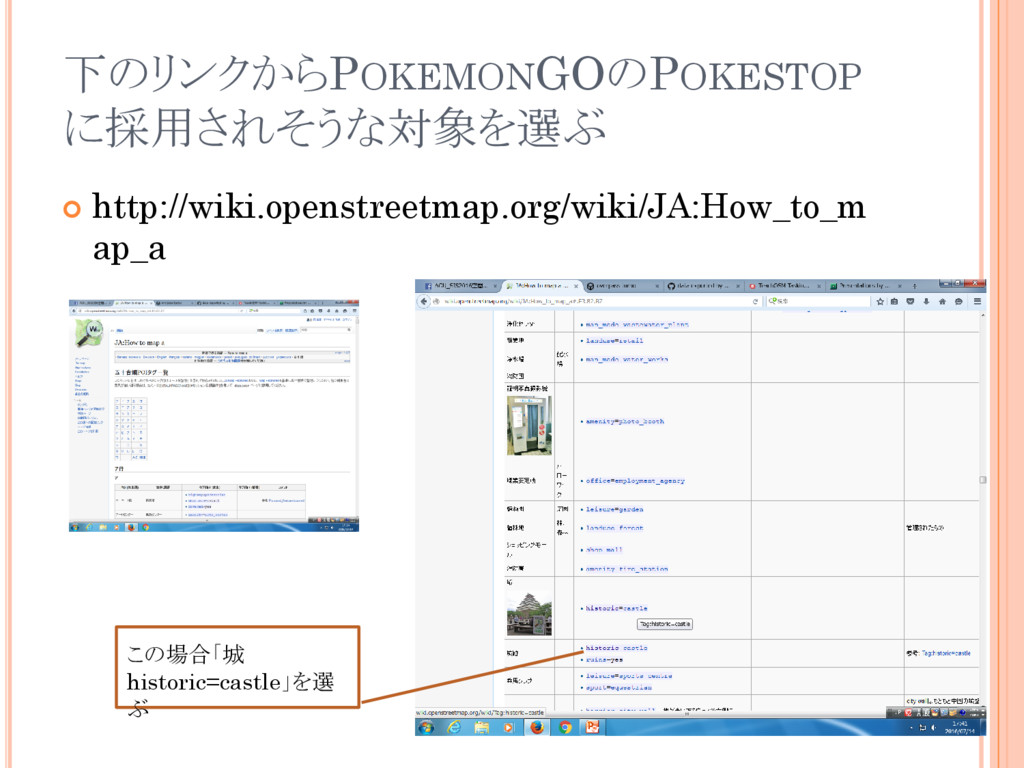Open the bookmarks list icon
This screenshot has height=768, width=1024.
click(x=895, y=301)
